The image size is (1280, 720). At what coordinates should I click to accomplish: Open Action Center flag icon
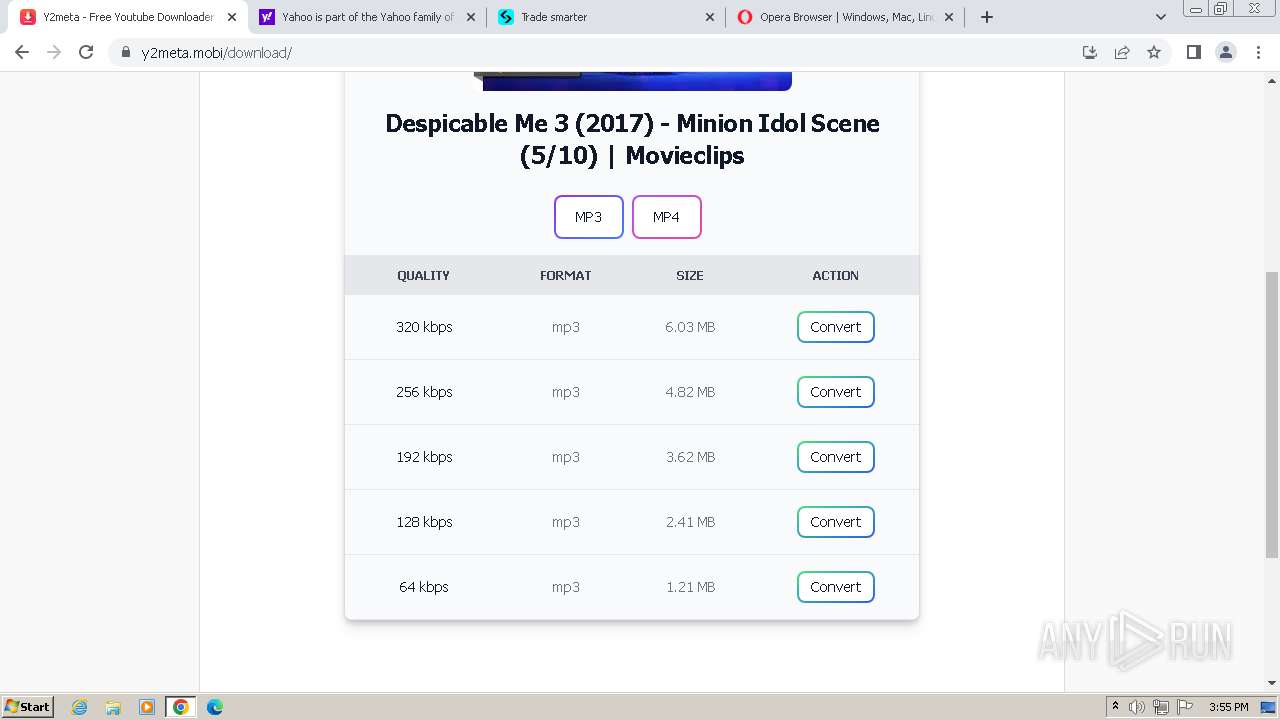tap(1185, 707)
